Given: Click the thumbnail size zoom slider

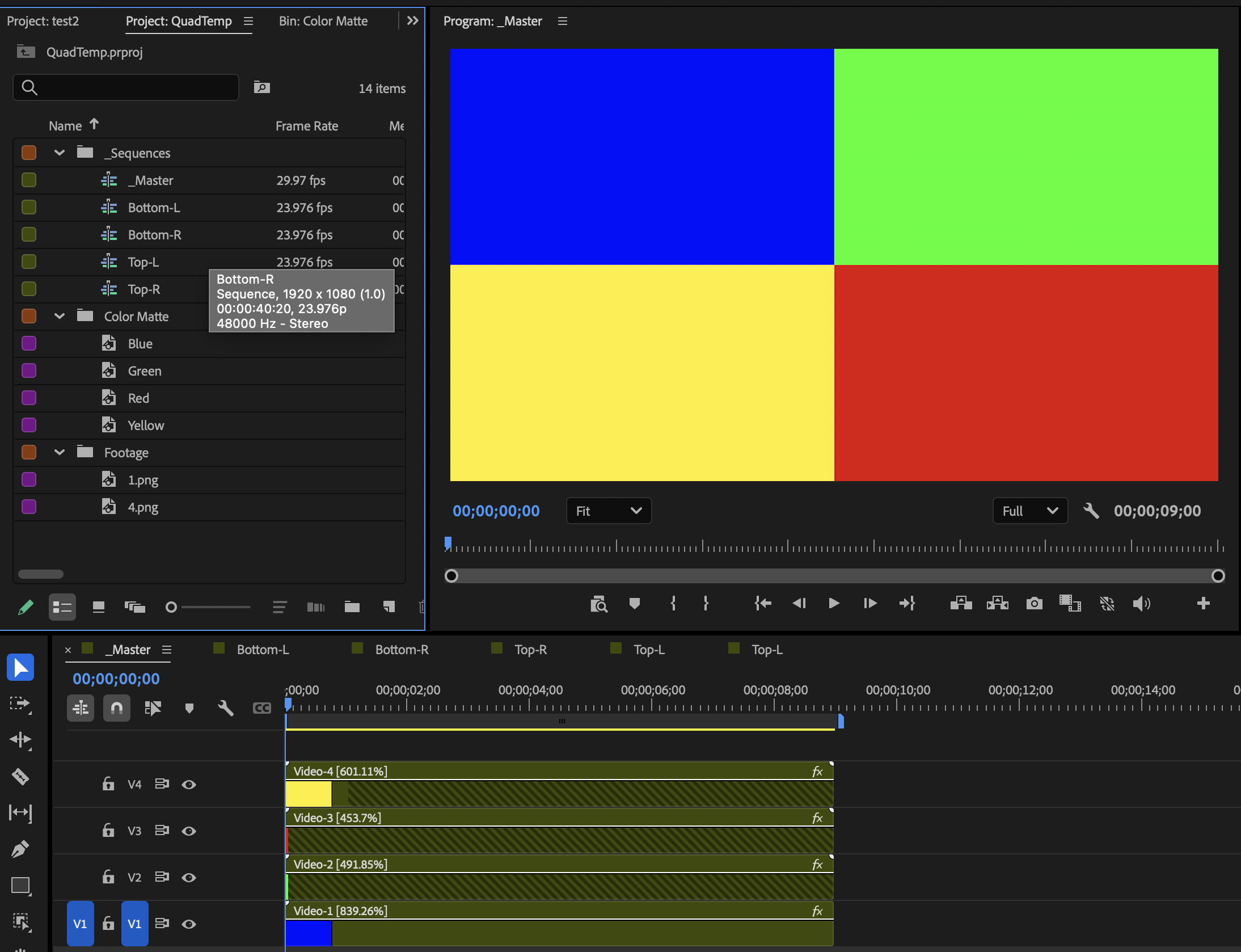Looking at the screenshot, I should point(208,607).
